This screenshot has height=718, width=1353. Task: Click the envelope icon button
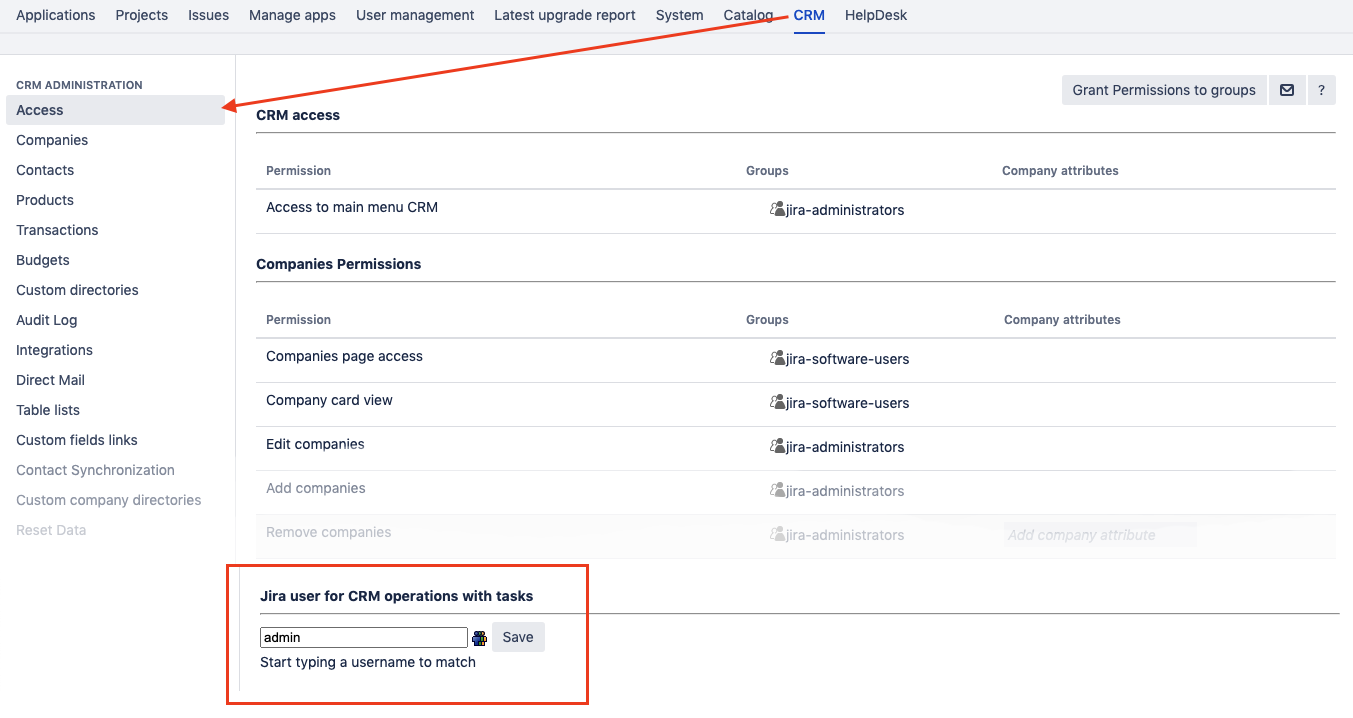tap(1287, 90)
